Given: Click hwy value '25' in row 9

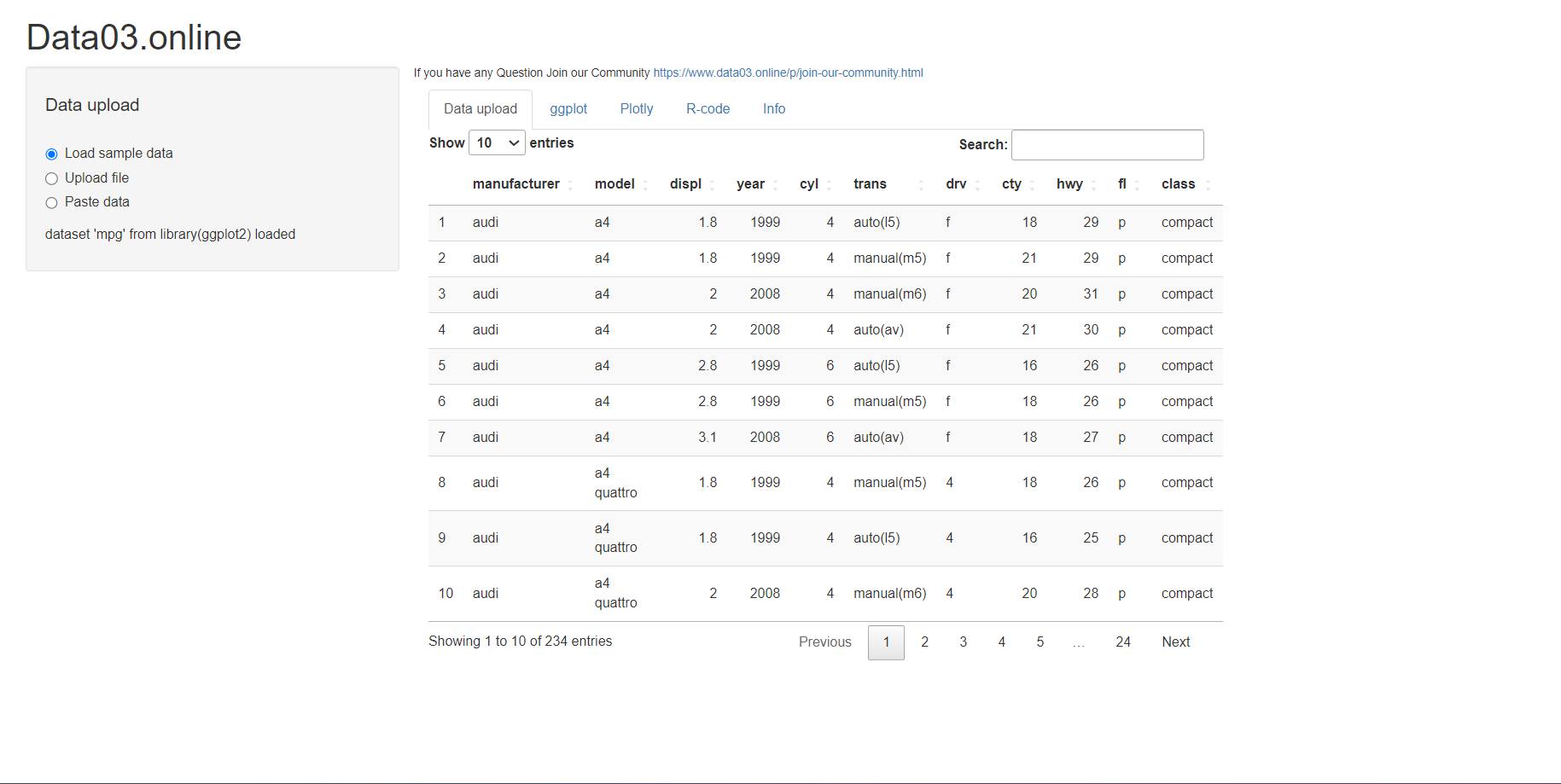Looking at the screenshot, I should 1091,538.
